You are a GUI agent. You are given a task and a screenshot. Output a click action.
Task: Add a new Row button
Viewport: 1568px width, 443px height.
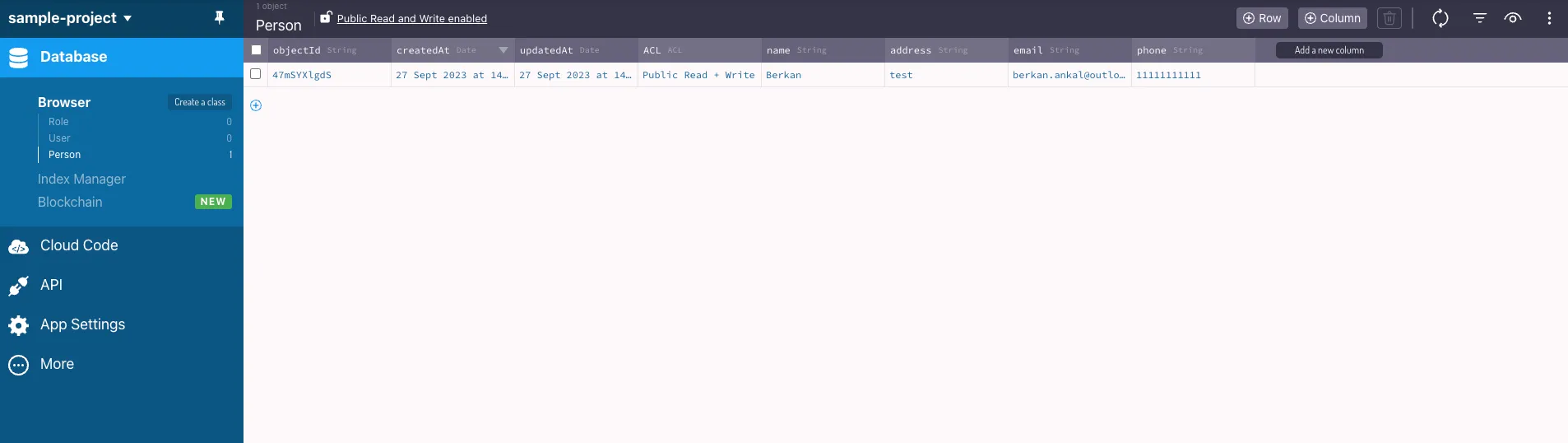pos(1262,18)
